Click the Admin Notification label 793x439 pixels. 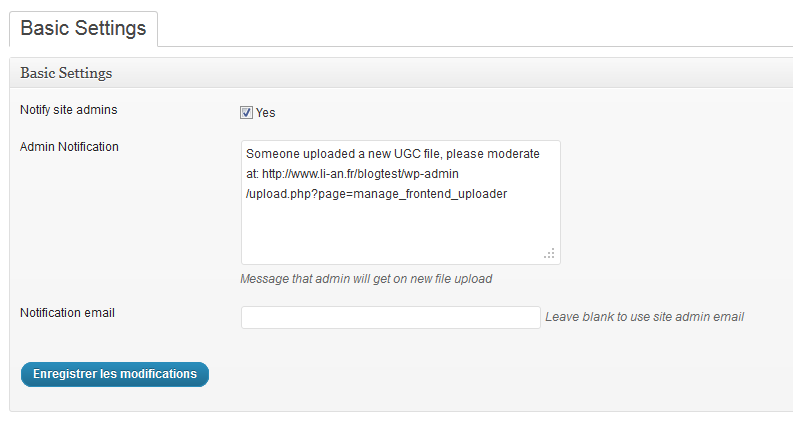(x=69, y=147)
